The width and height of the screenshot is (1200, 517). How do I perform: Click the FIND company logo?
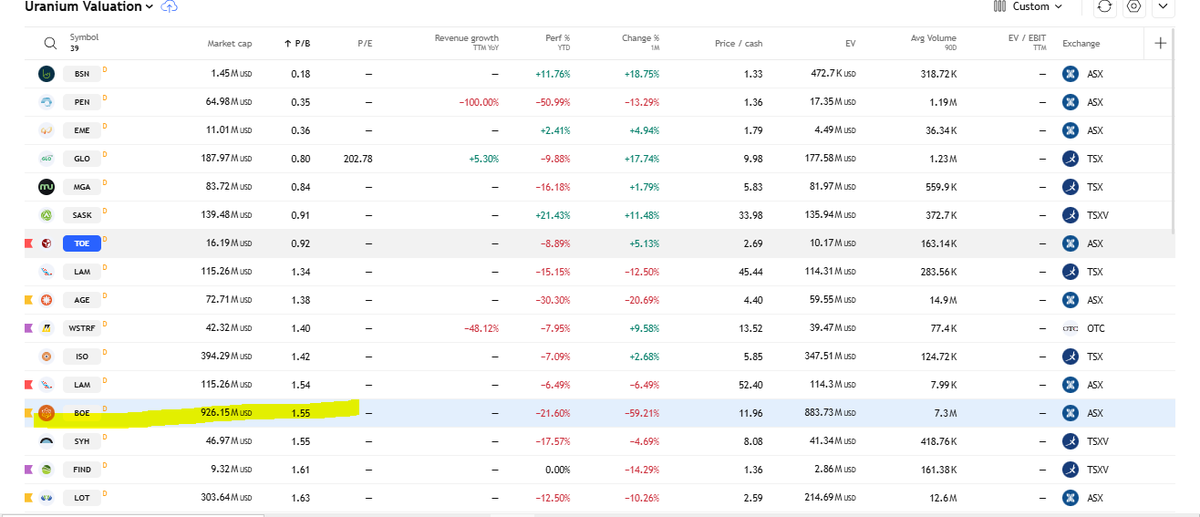tap(46, 469)
